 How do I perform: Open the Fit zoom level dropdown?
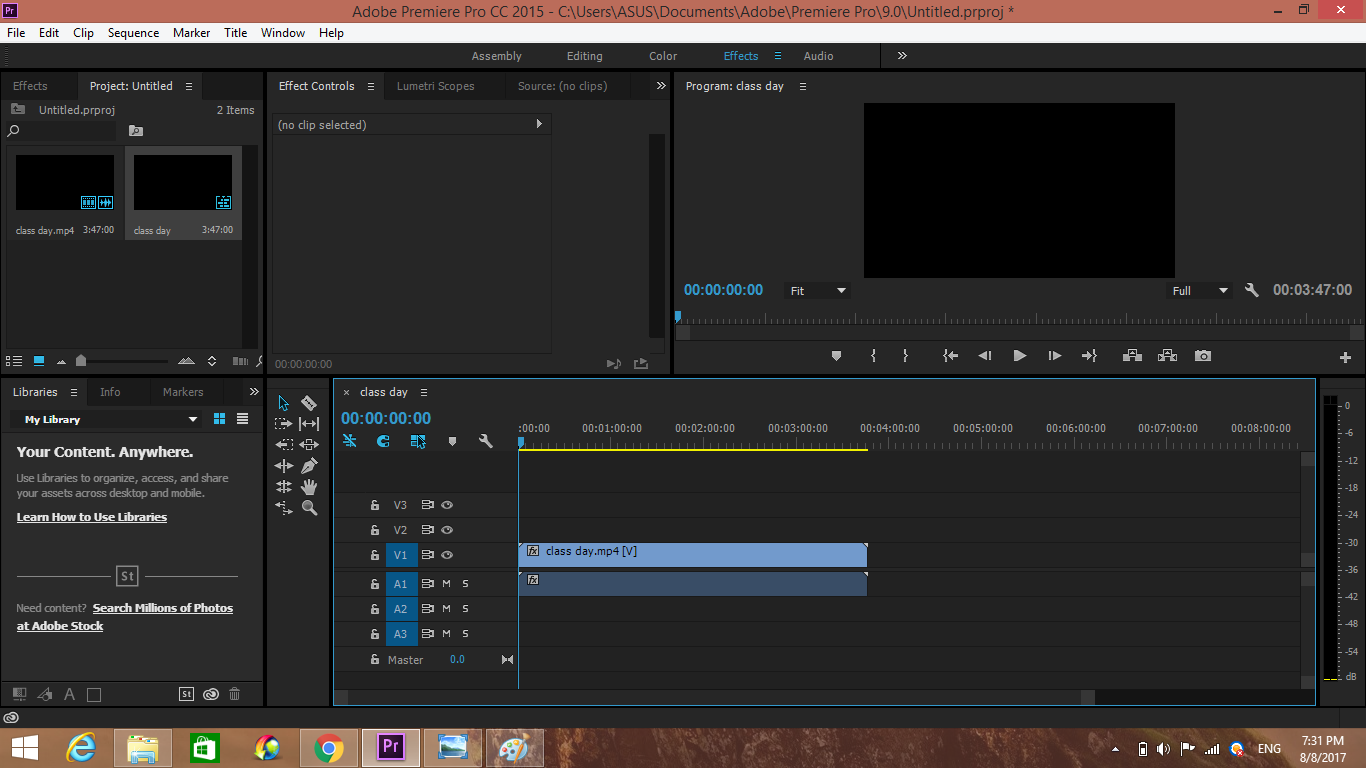pos(818,291)
